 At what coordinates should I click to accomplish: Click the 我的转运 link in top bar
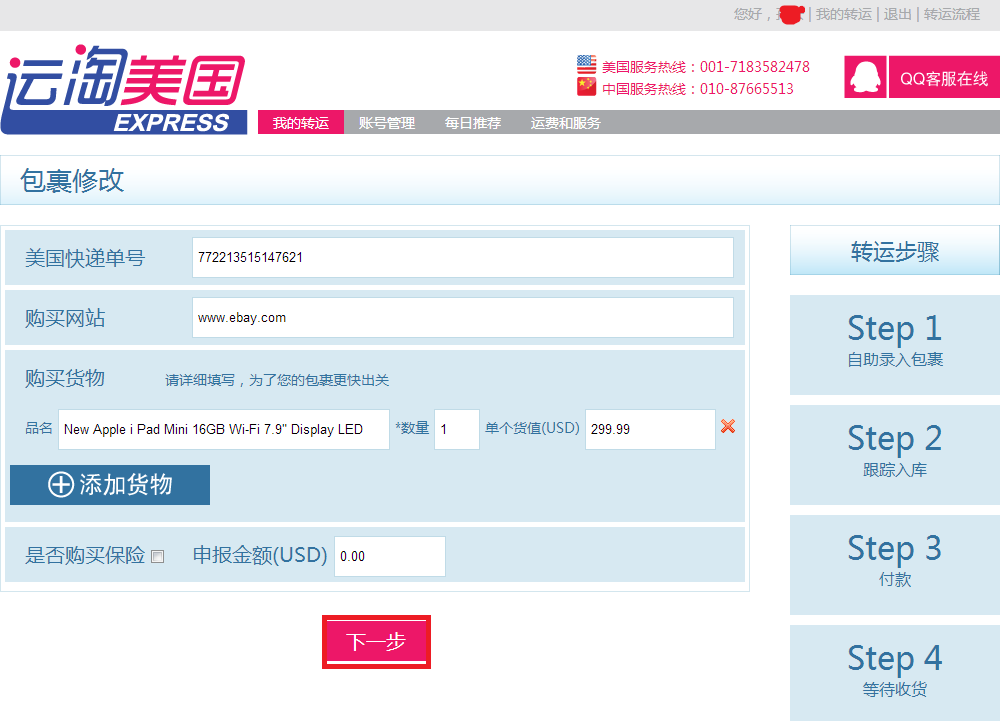pos(844,14)
